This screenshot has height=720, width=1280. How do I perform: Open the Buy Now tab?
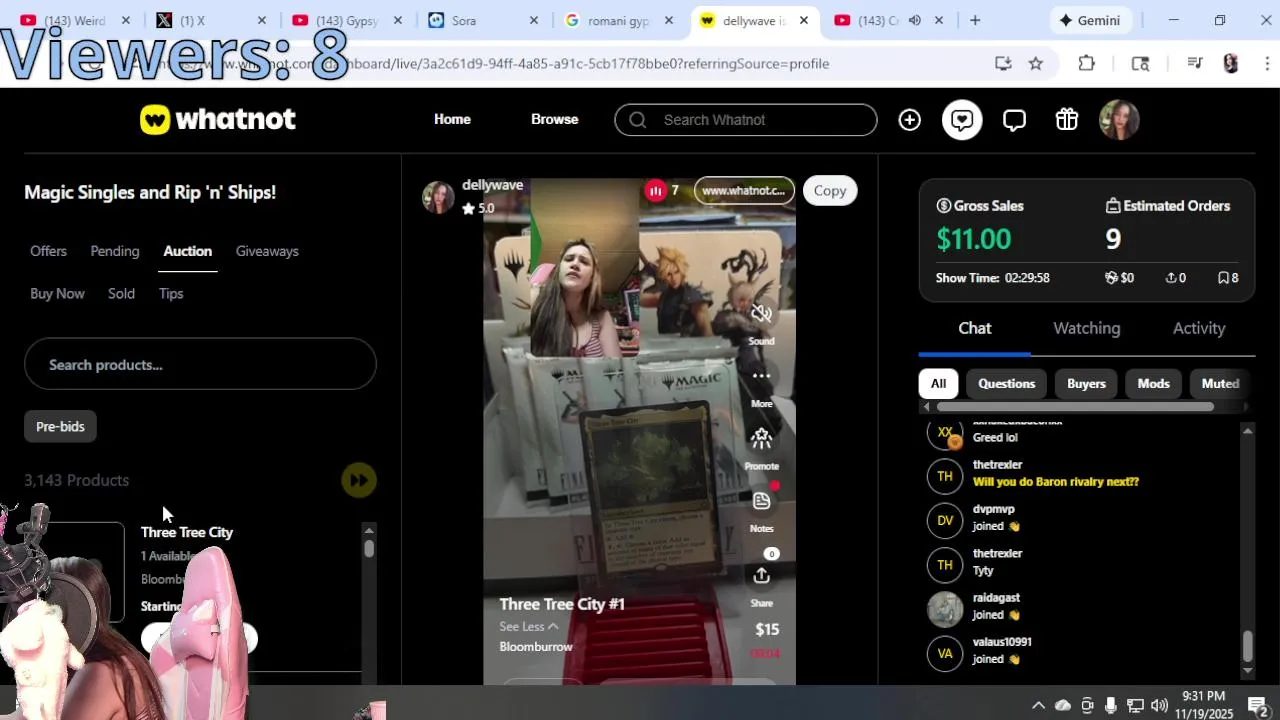[x=57, y=293]
